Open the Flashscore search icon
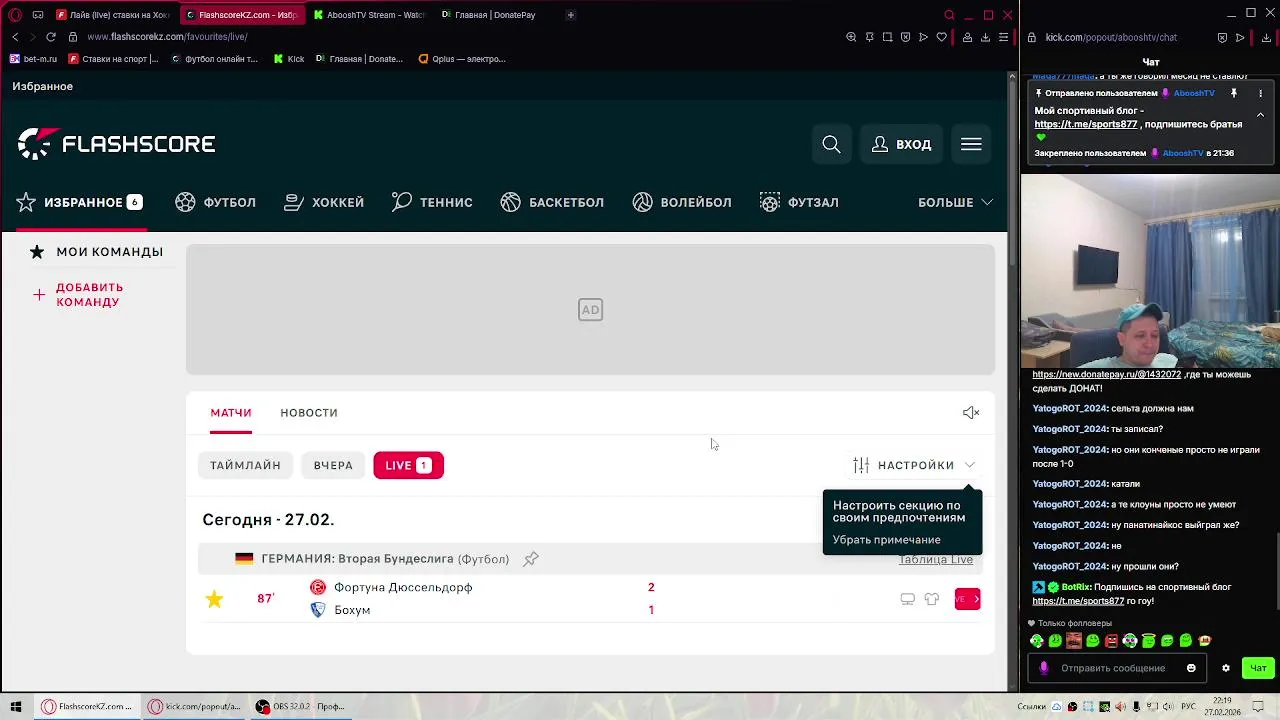 coord(831,144)
